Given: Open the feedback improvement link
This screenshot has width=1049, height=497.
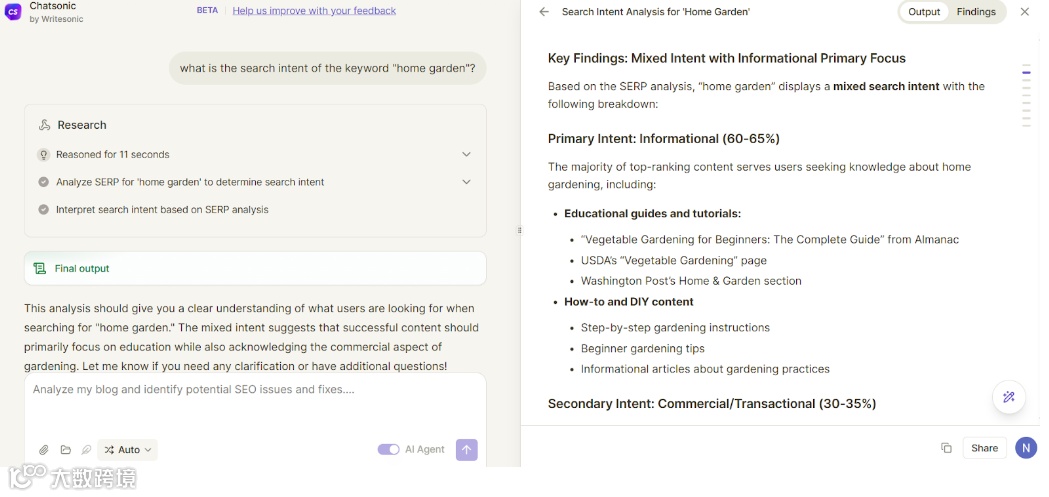Looking at the screenshot, I should [x=314, y=11].
